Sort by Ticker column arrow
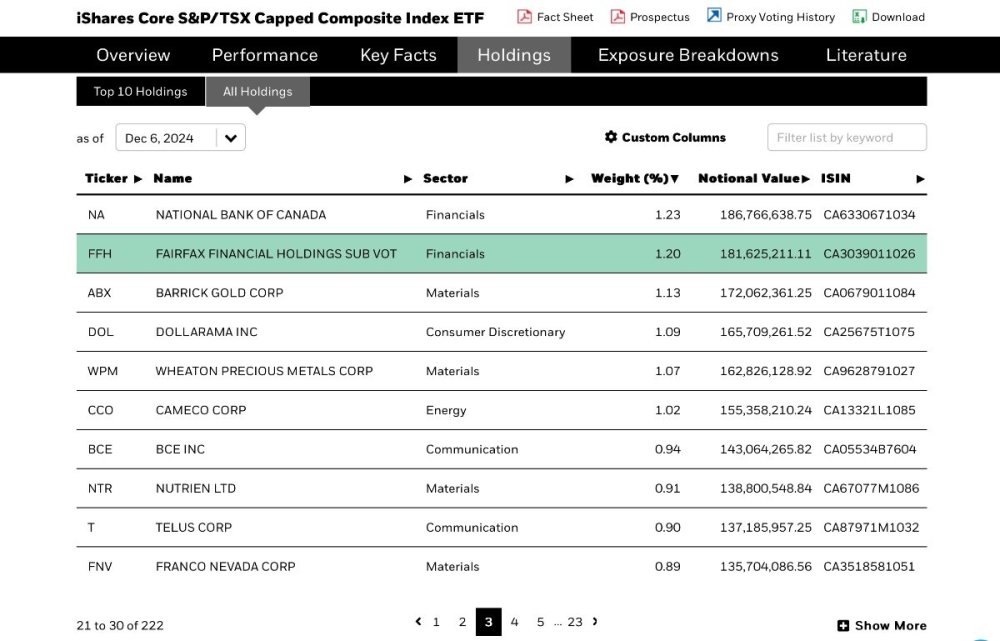 (x=138, y=179)
